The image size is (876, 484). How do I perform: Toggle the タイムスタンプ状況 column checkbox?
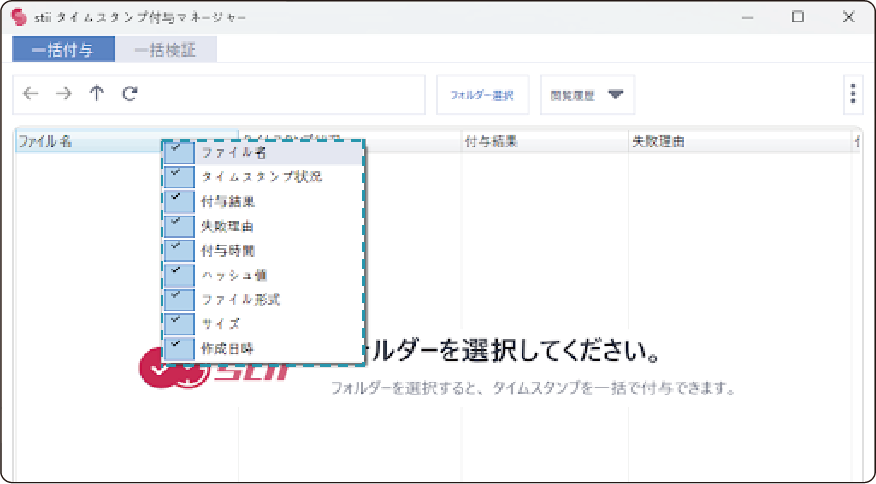[x=179, y=176]
